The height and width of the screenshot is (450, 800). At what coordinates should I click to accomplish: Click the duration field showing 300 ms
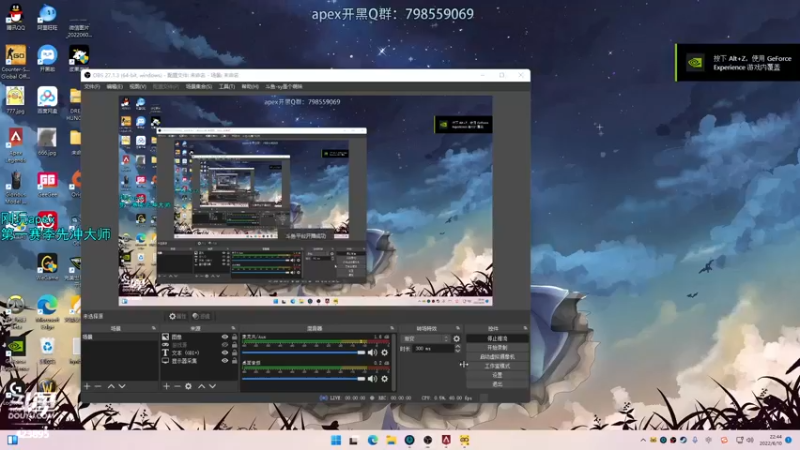click(x=433, y=348)
